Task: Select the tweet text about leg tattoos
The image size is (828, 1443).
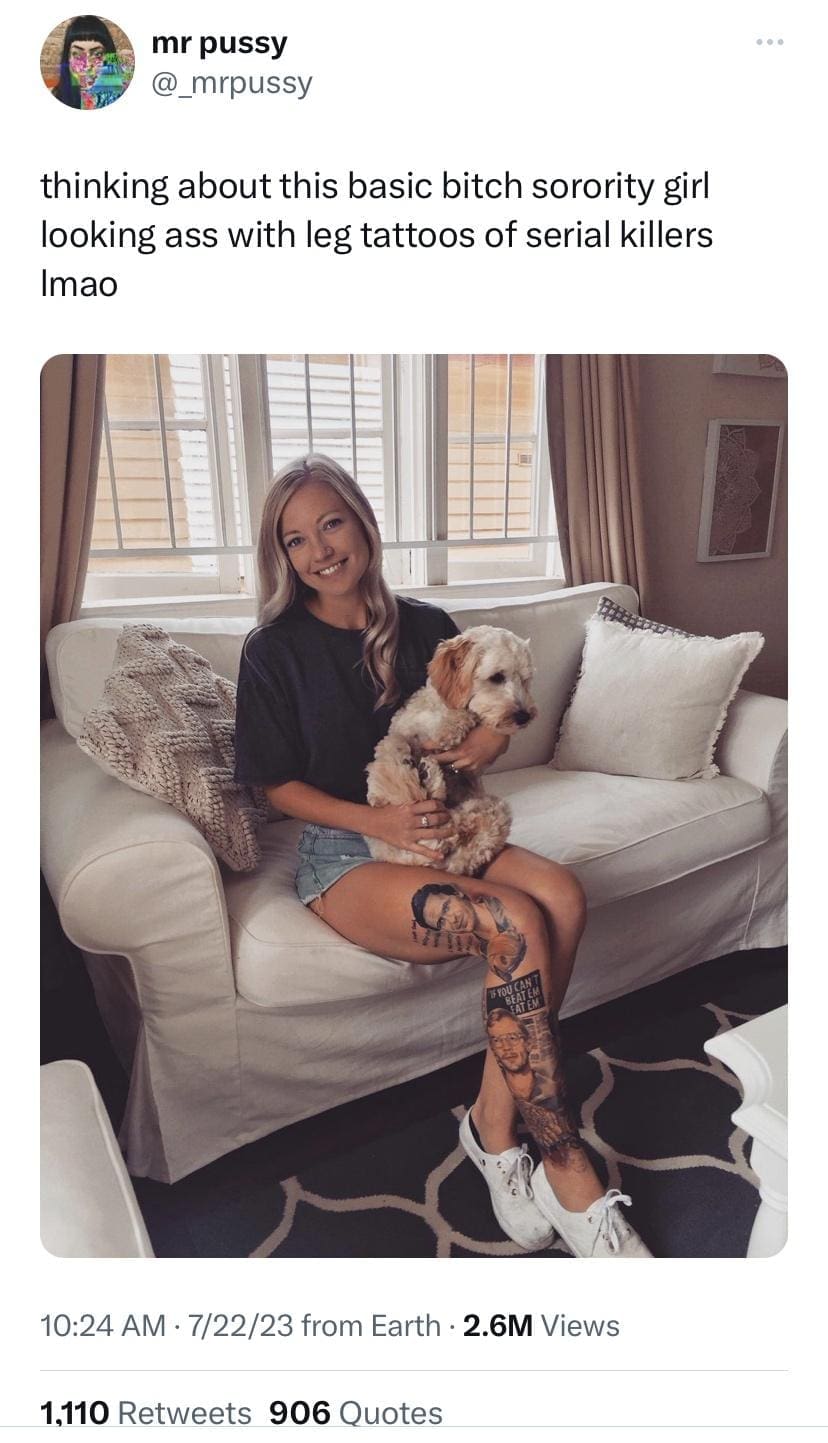Action: 377,235
